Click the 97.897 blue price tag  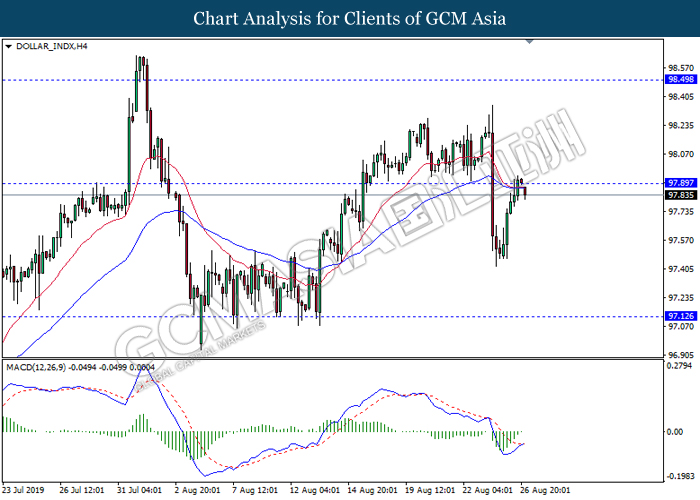pos(681,183)
